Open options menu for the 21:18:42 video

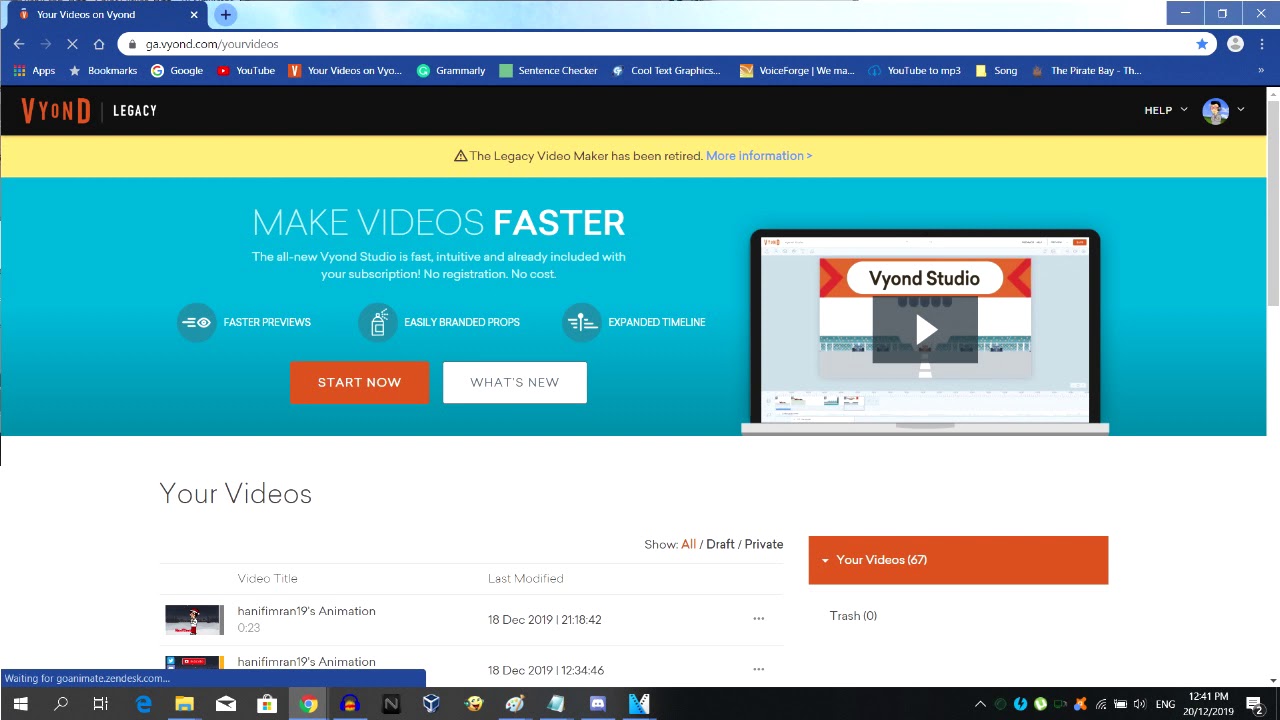(759, 619)
